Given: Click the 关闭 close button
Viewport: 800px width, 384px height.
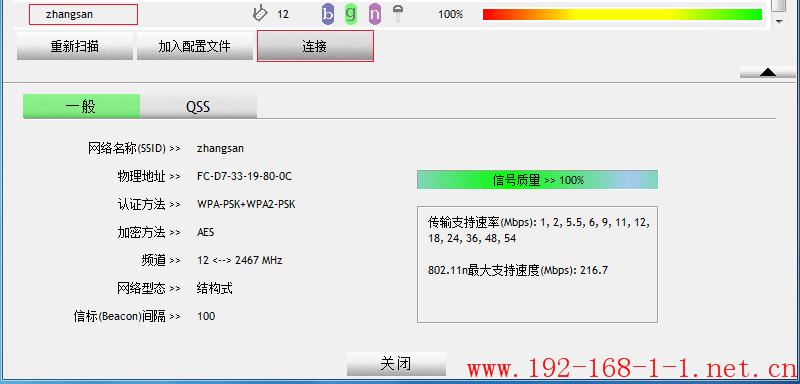Looking at the screenshot, I should click(x=396, y=364).
